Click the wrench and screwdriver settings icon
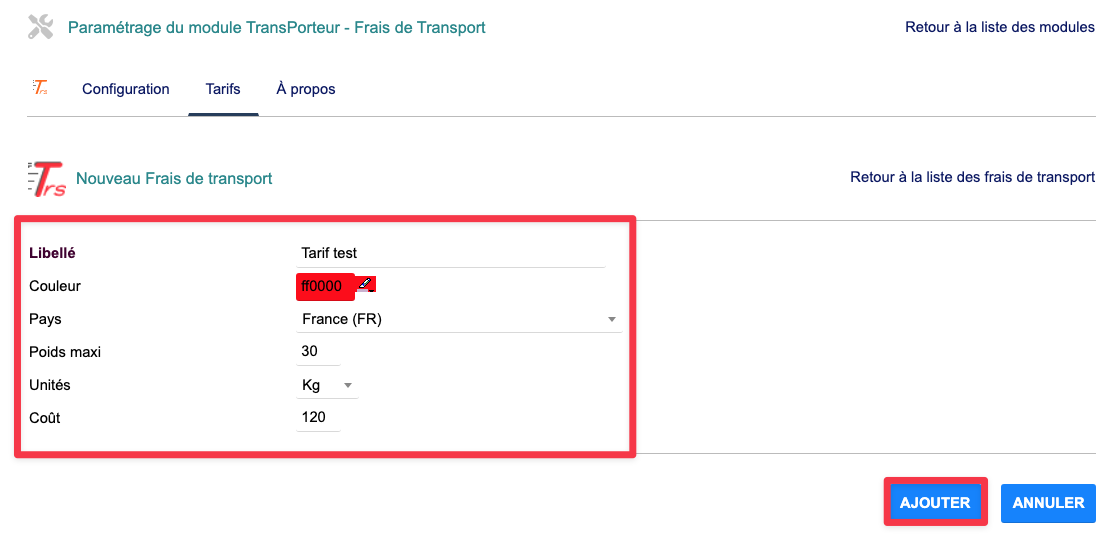The image size is (1113, 535). pyautogui.click(x=40, y=28)
